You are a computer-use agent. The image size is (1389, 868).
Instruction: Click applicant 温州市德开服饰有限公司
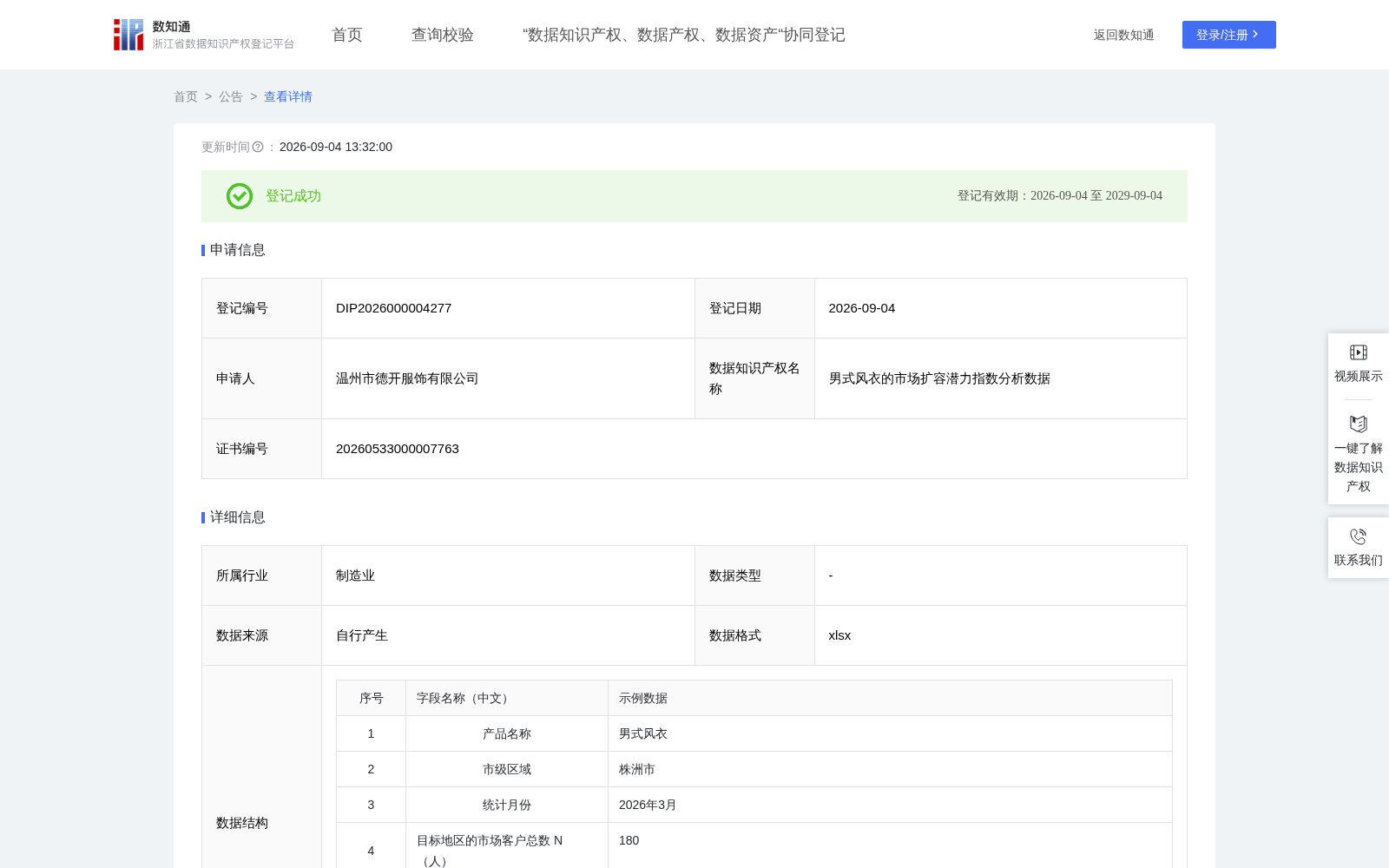[x=407, y=378]
